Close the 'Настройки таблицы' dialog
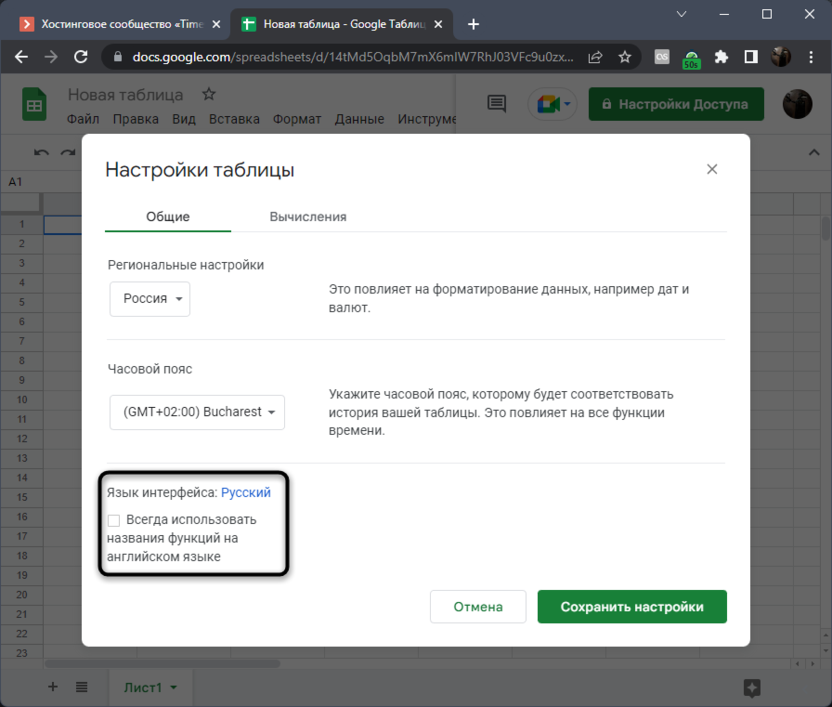 coord(712,170)
